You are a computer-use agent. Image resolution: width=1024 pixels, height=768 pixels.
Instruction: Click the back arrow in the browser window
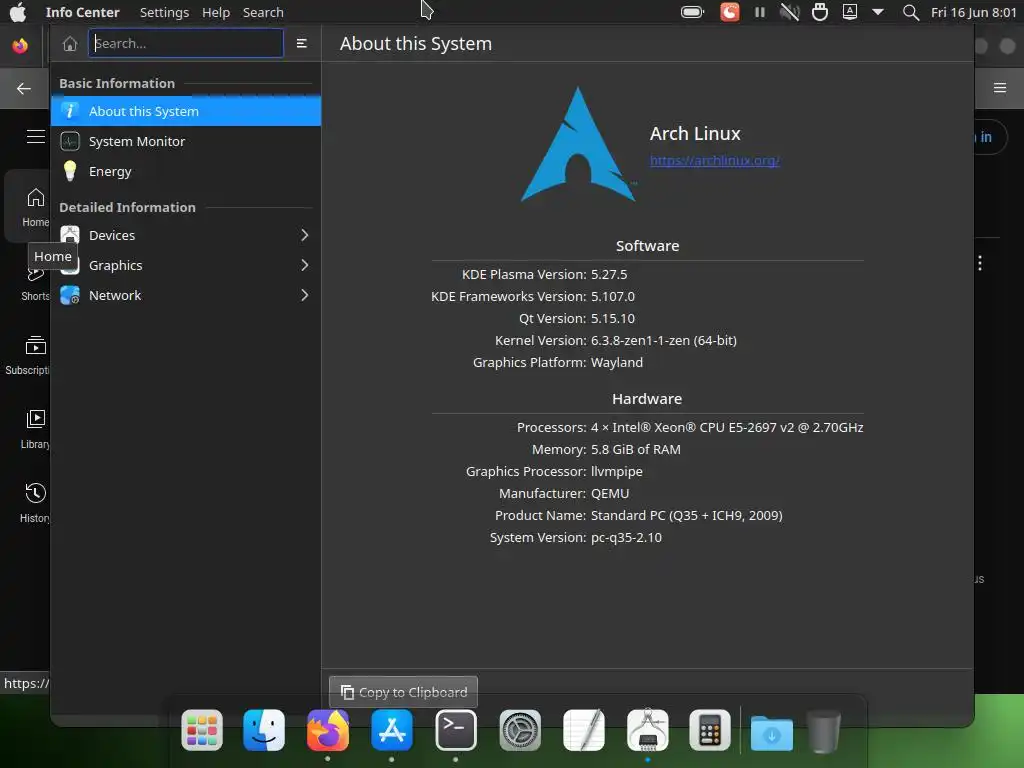pyautogui.click(x=24, y=88)
